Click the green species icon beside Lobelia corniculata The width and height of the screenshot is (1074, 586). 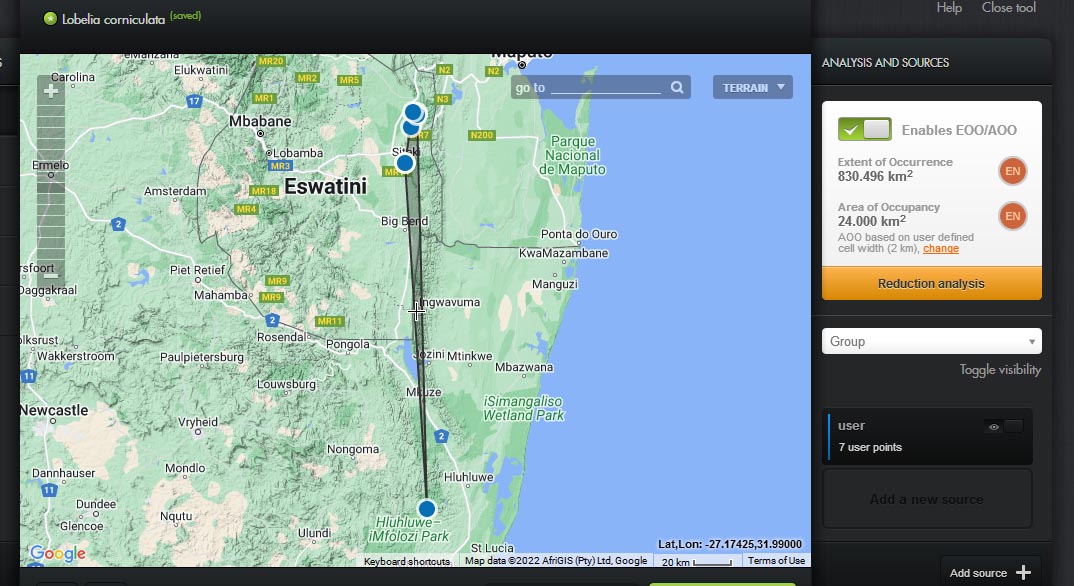[x=50, y=19]
